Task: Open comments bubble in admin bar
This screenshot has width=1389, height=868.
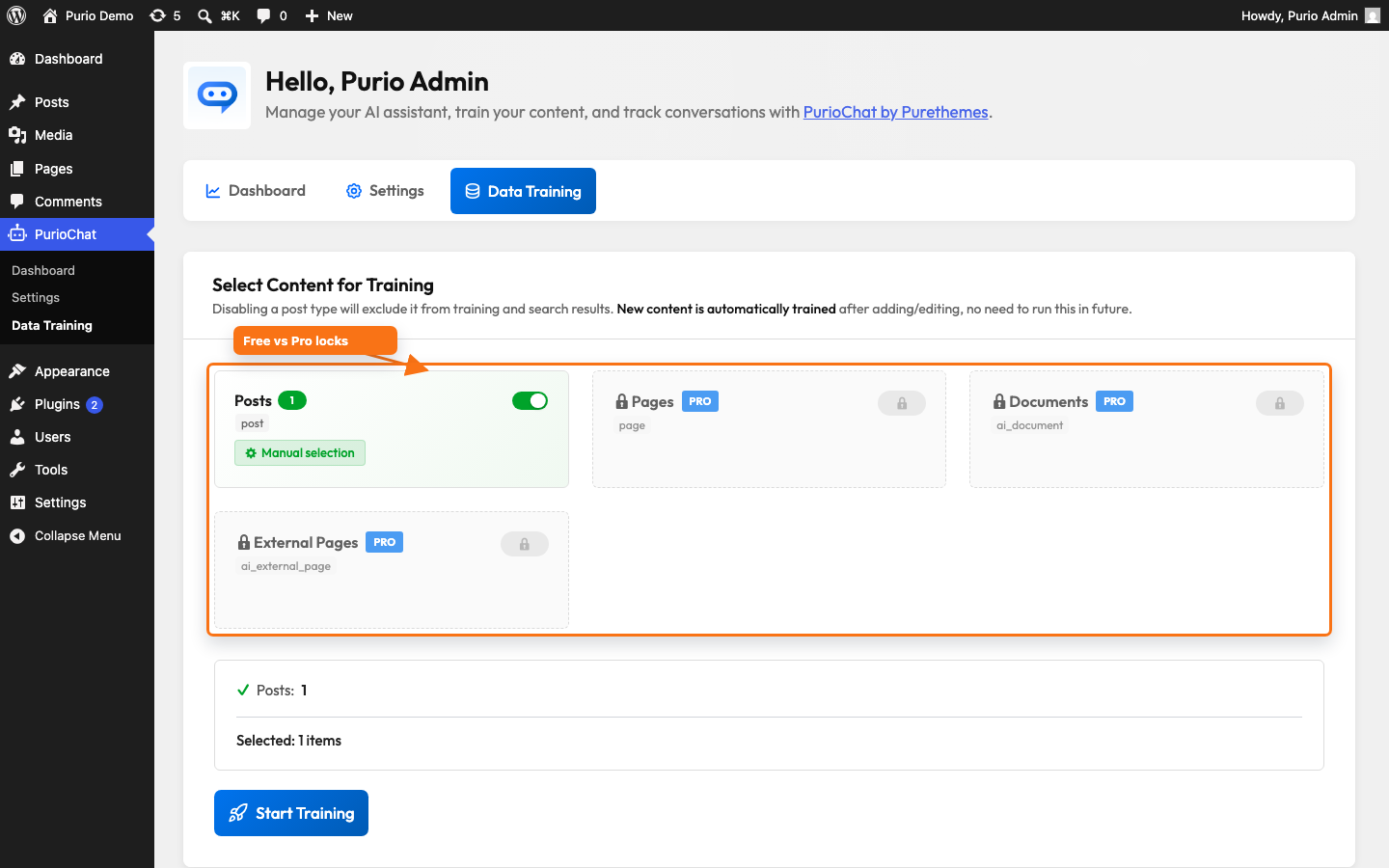Action: point(272,15)
